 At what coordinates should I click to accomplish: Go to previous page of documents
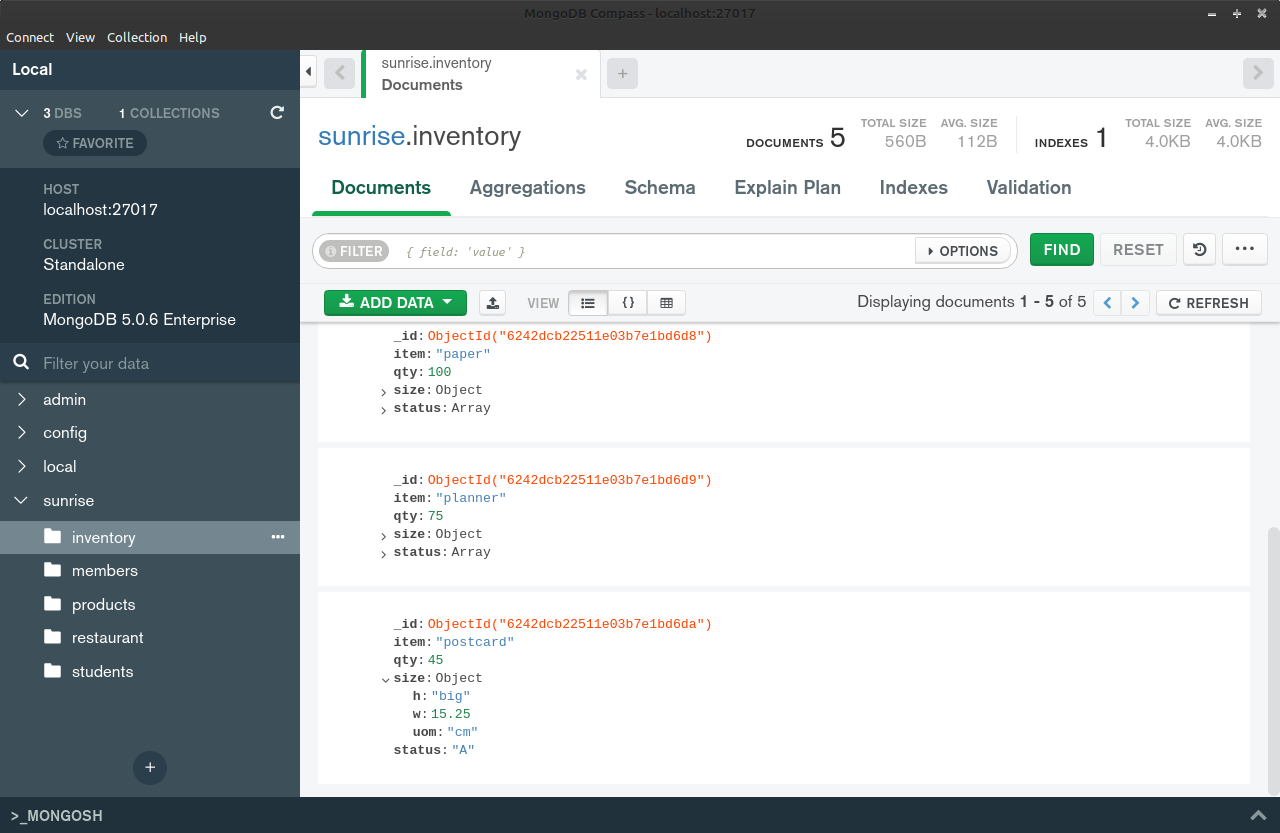(x=1107, y=303)
